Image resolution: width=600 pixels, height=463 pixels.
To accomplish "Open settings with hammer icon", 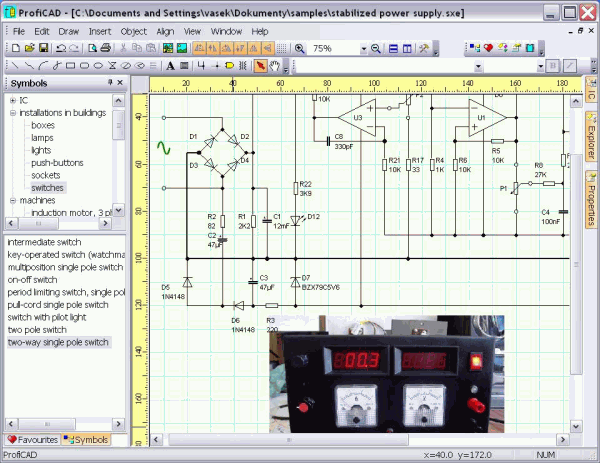I will [424, 49].
